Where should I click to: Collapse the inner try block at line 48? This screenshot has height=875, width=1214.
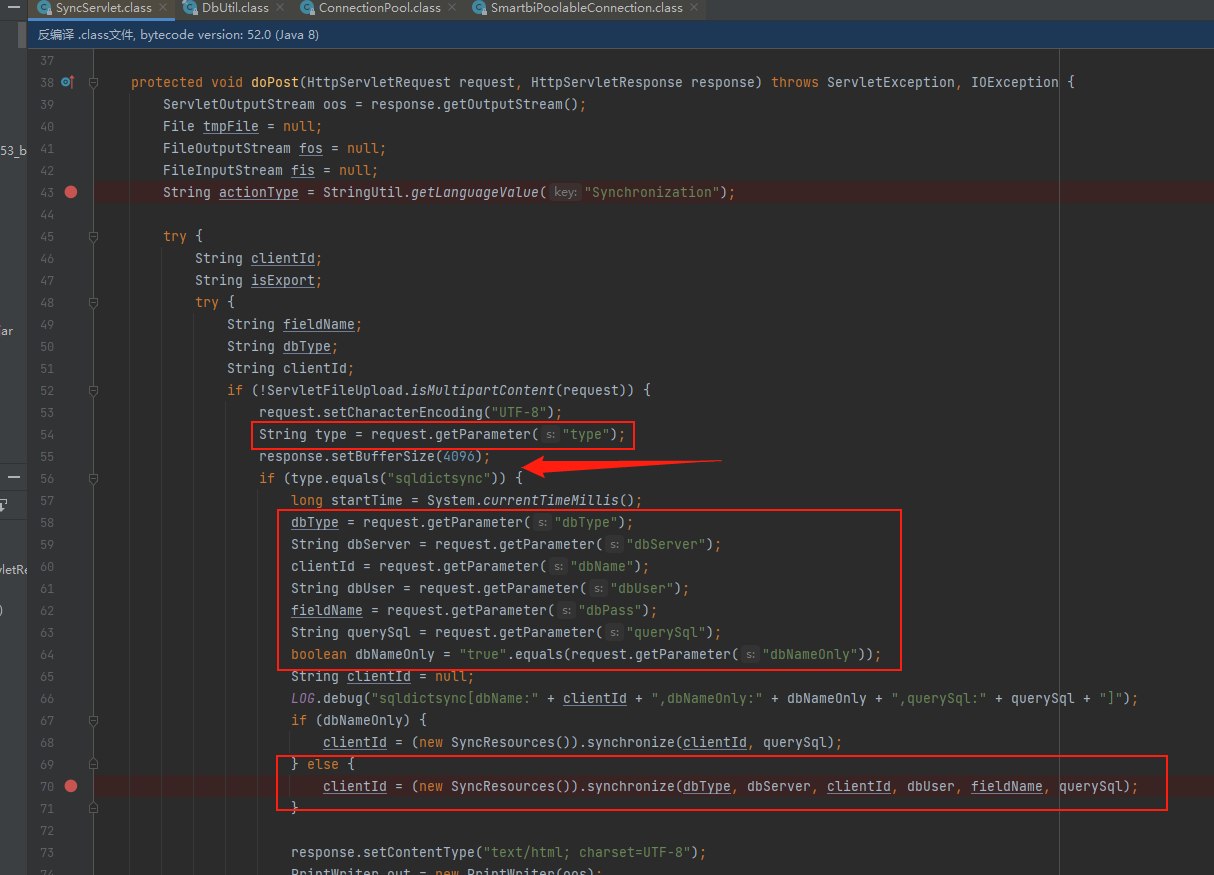(93, 303)
